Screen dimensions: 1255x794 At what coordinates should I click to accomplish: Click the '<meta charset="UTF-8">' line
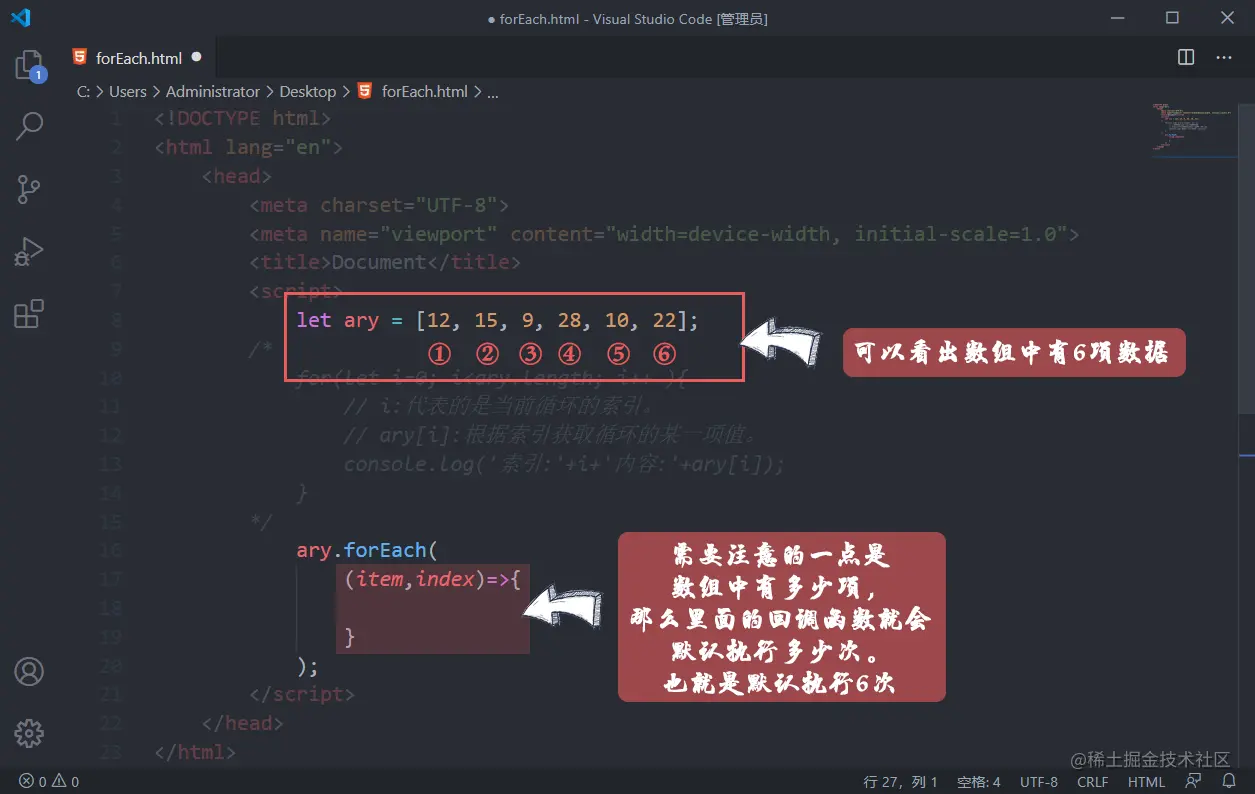[379, 205]
